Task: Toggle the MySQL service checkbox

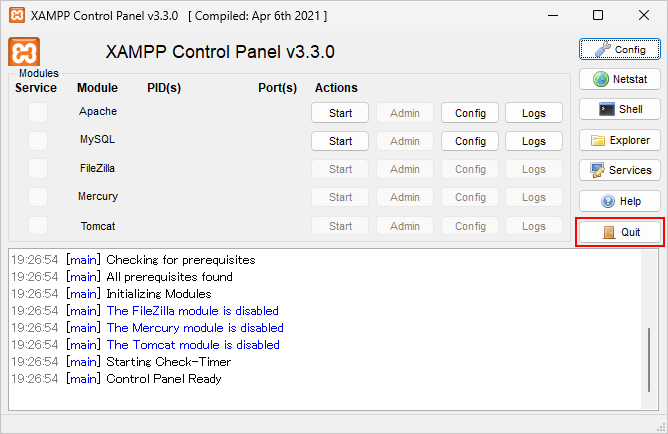Action: click(x=38, y=140)
